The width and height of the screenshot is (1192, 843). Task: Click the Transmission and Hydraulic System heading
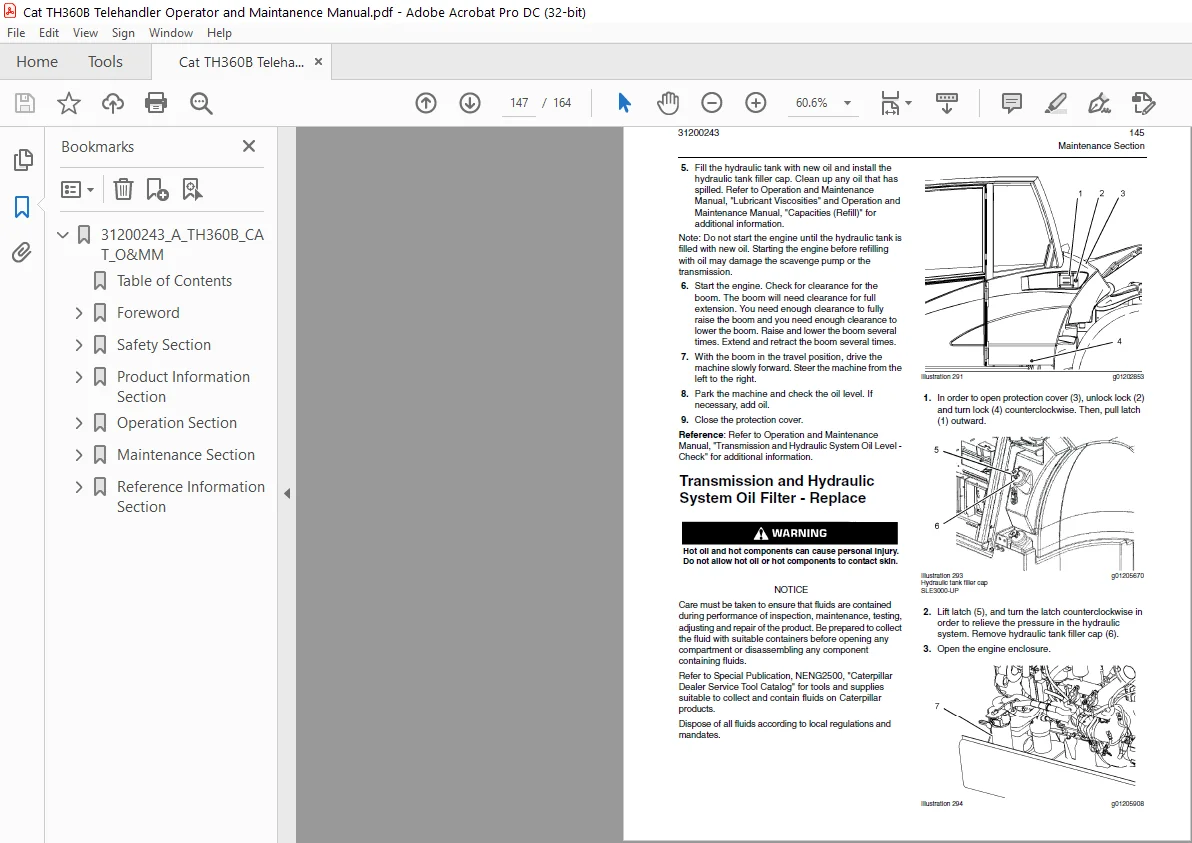tap(776, 490)
